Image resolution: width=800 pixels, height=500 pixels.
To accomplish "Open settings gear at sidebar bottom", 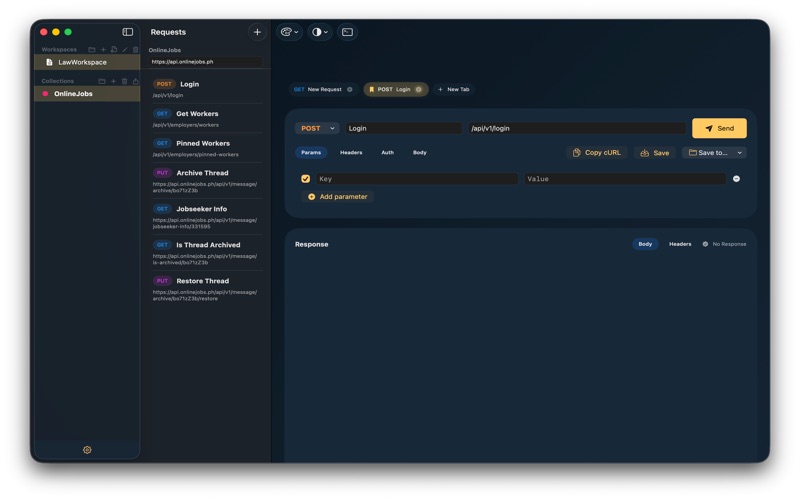I will [87, 449].
